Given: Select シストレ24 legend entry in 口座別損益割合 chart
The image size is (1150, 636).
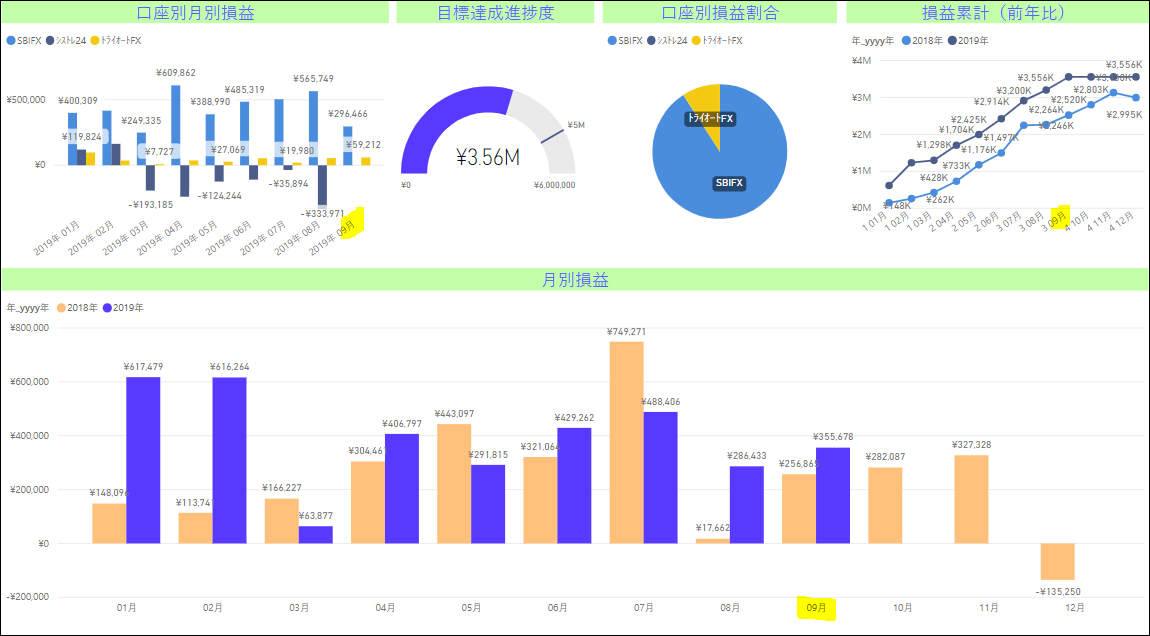Looking at the screenshot, I should point(667,40).
